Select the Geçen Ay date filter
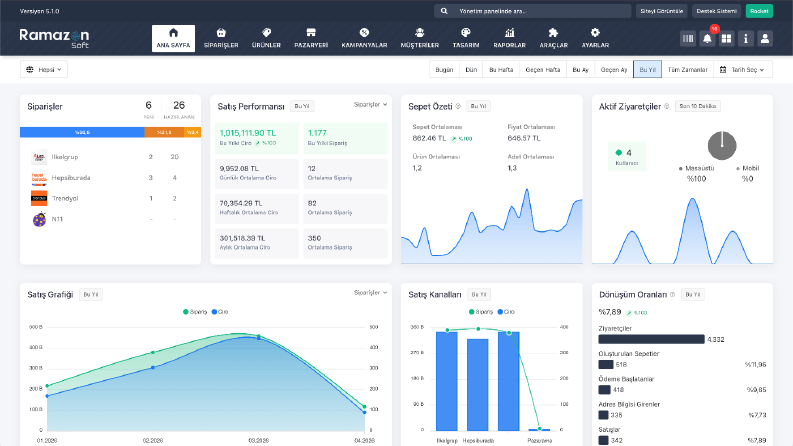This screenshot has width=793, height=446. (x=613, y=69)
